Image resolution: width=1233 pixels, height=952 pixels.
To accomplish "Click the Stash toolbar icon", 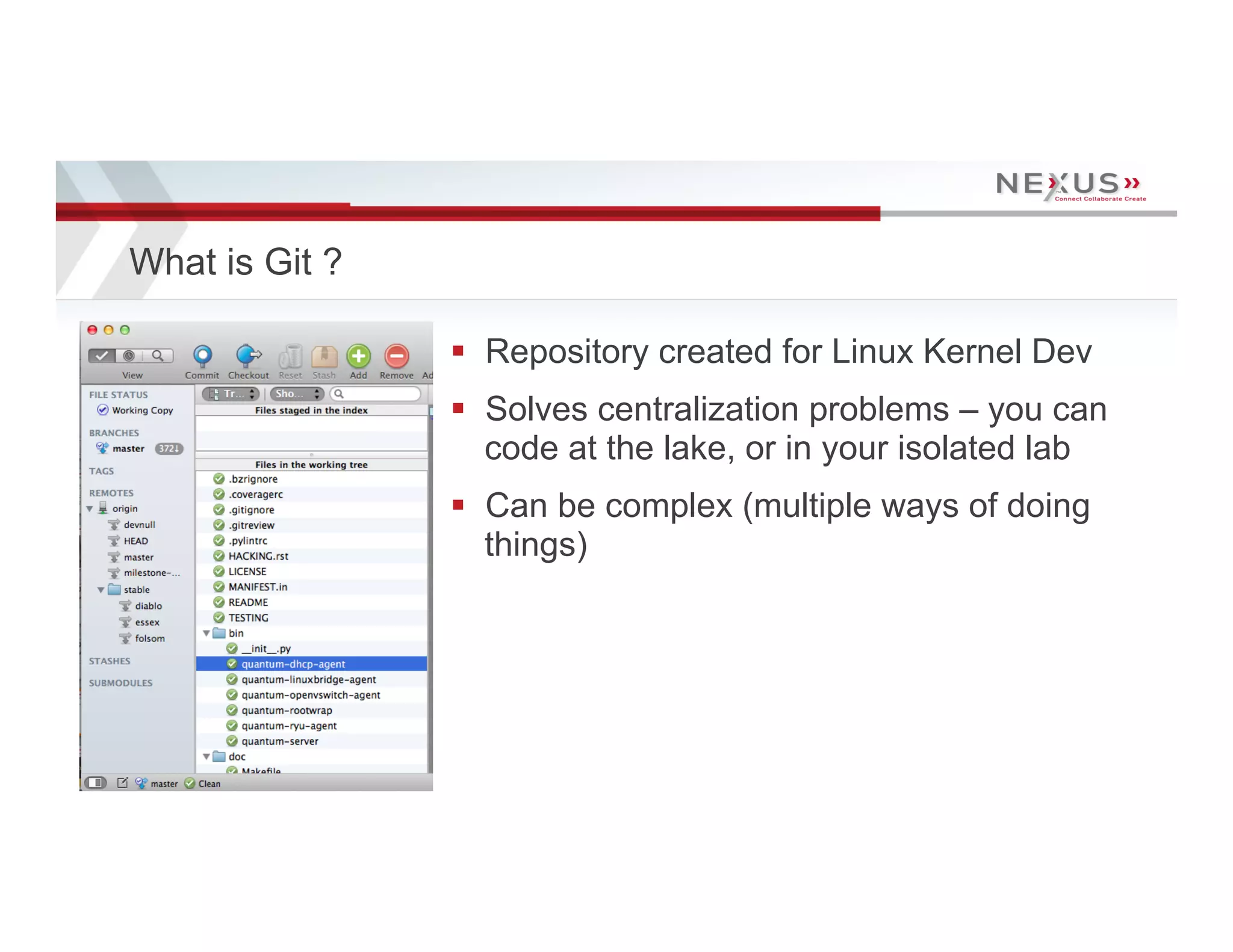I will (324, 356).
